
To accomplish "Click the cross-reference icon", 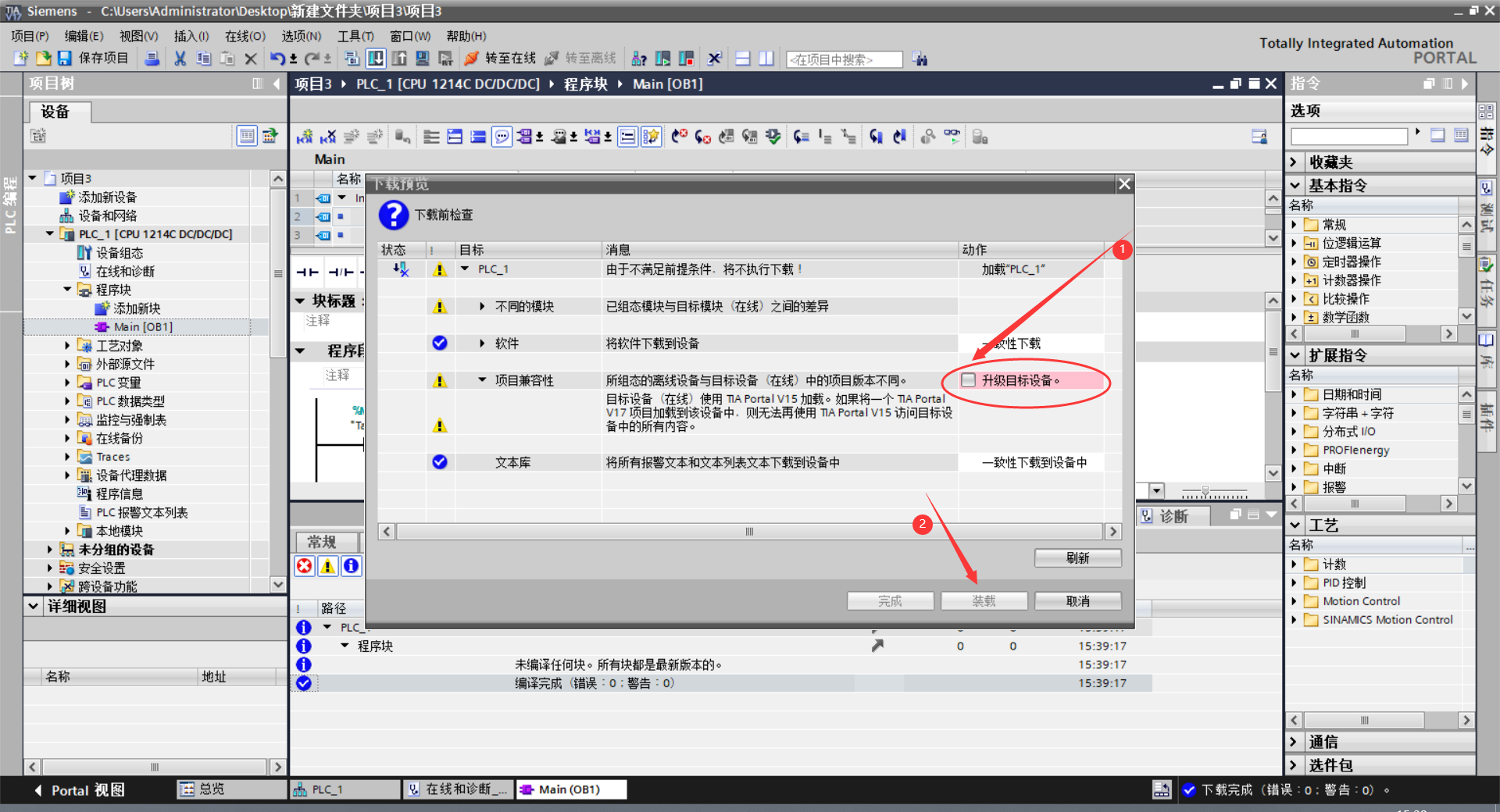I will point(714,59).
